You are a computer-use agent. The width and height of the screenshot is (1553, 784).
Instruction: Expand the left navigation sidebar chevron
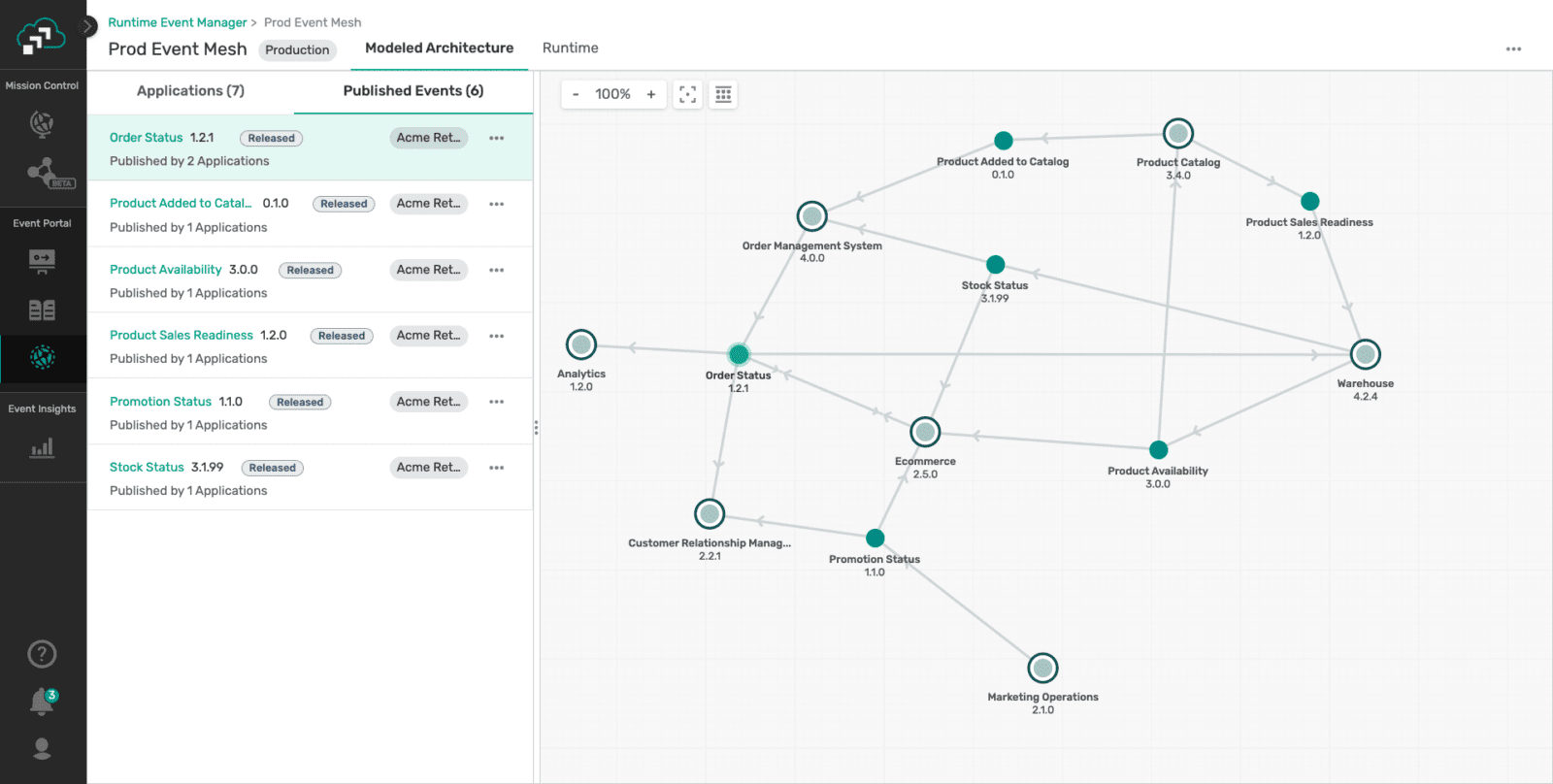[88, 26]
